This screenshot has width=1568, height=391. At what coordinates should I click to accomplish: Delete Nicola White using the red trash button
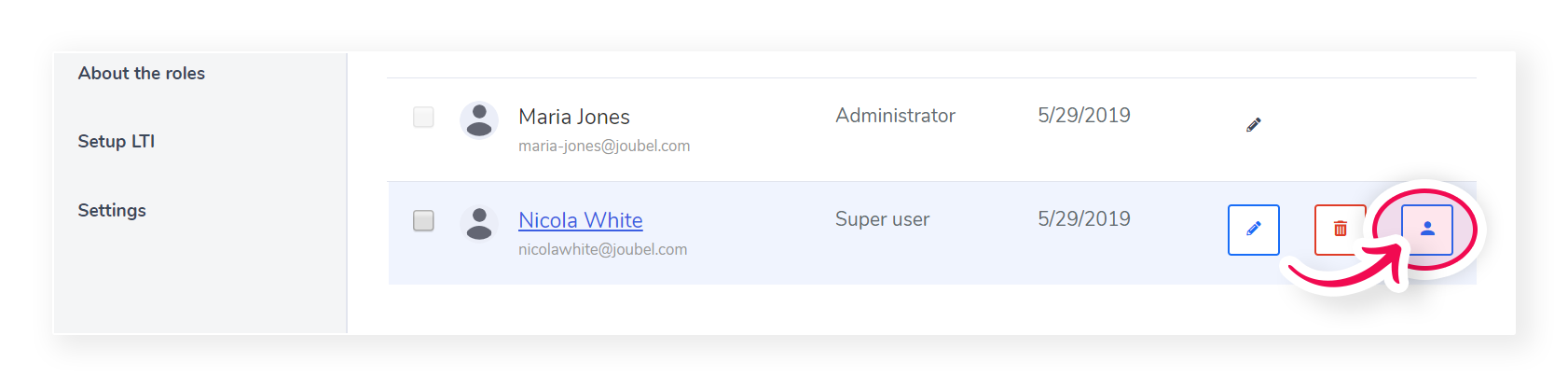tap(1341, 230)
